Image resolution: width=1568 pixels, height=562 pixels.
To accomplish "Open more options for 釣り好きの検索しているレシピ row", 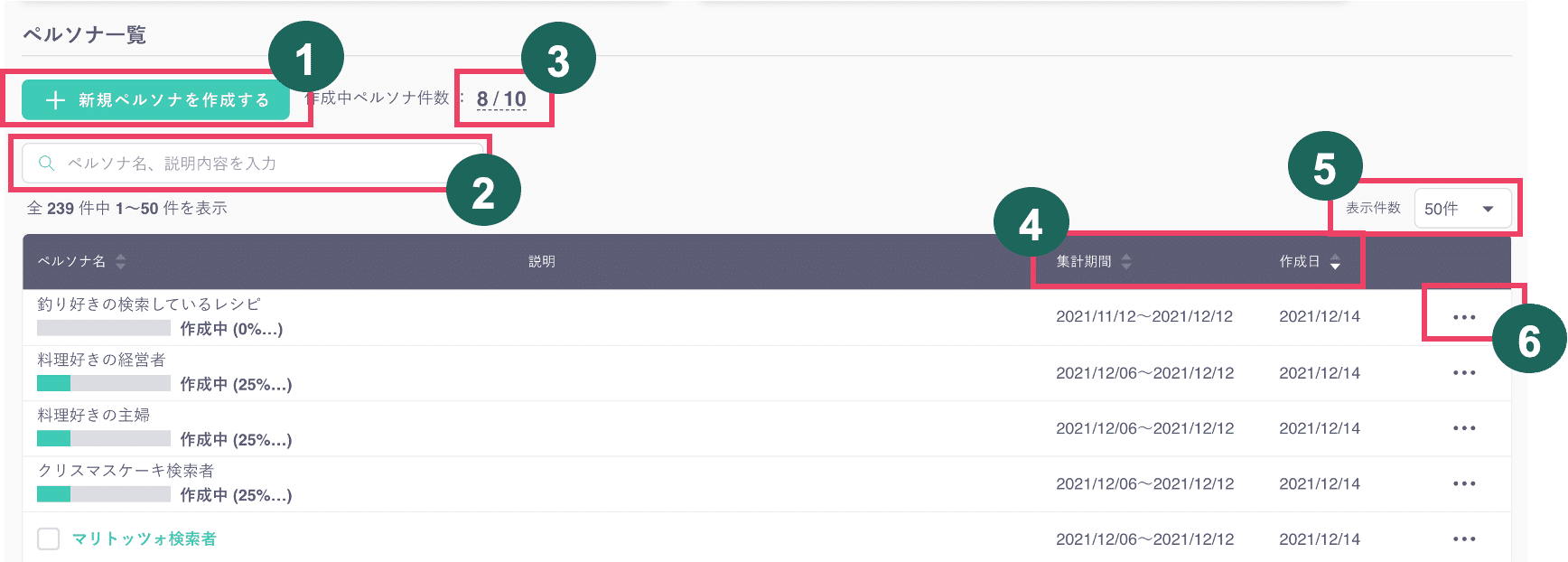I will (1463, 317).
